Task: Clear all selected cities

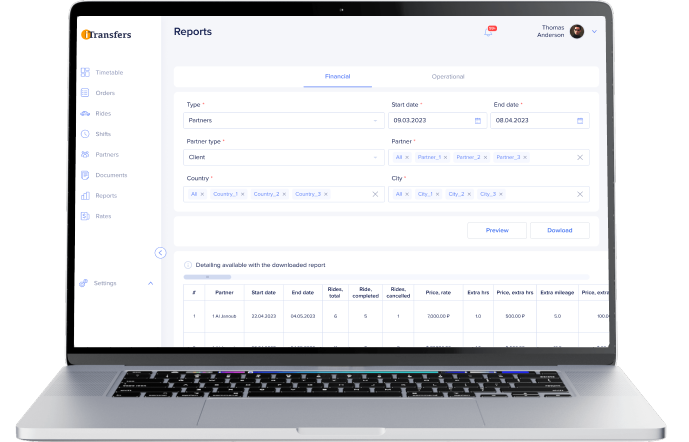Action: pyautogui.click(x=580, y=194)
